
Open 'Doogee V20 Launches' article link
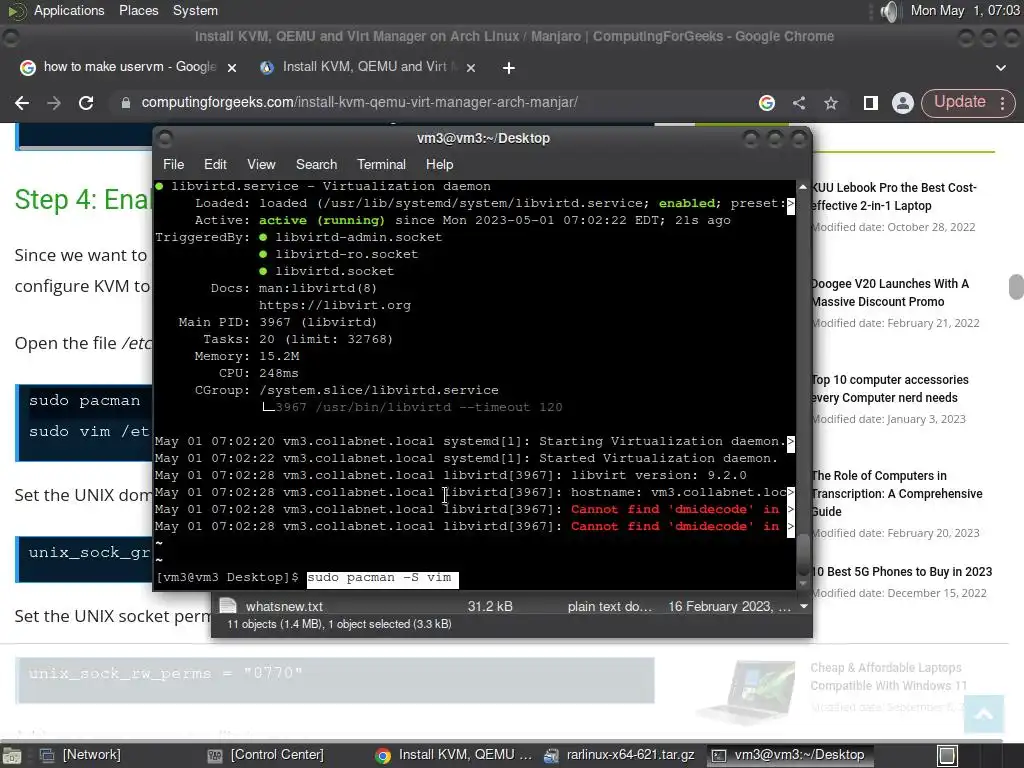pos(889,293)
